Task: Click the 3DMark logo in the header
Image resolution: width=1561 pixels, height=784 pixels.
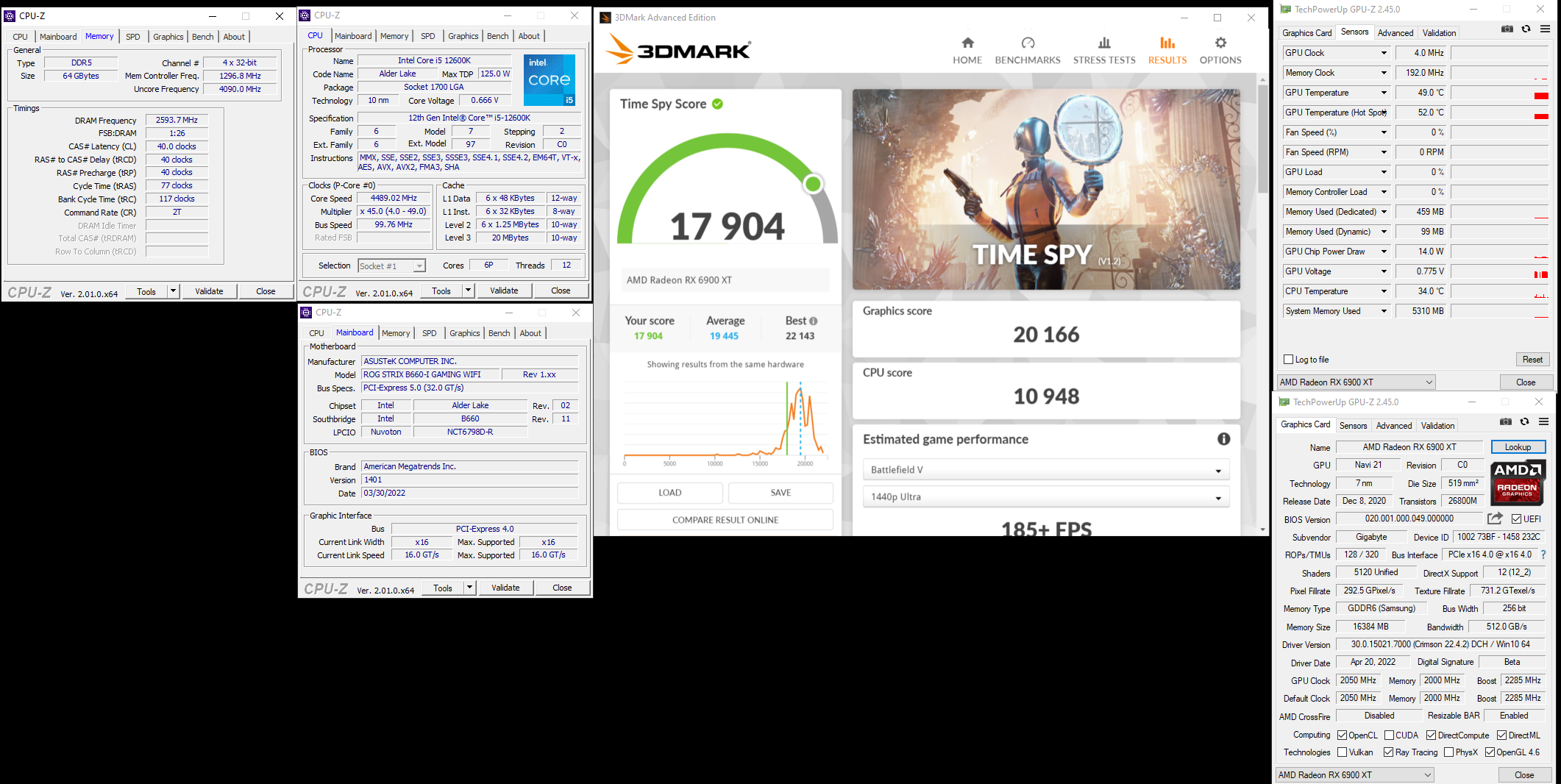Action: [x=678, y=51]
